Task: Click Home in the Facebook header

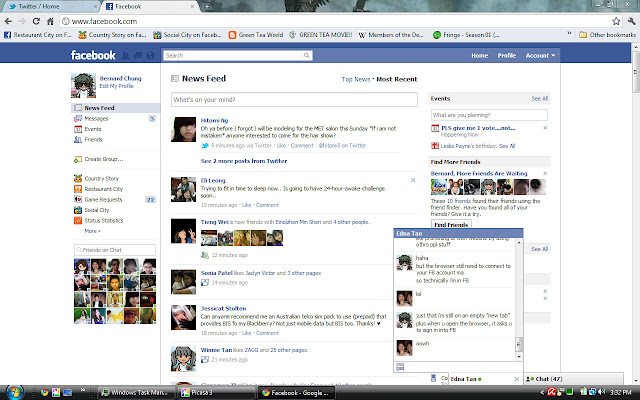Action: [480, 56]
